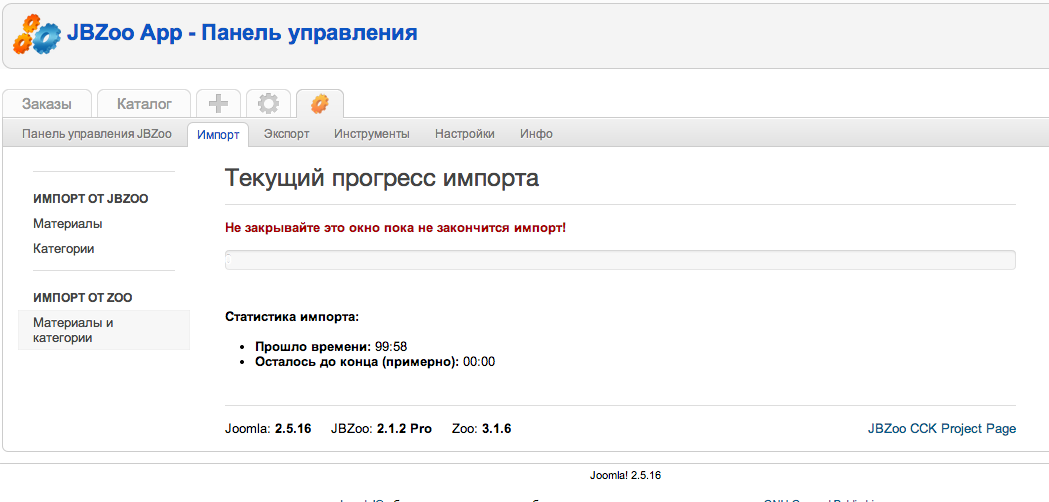Show the Инфо submenu tab

click(536, 134)
